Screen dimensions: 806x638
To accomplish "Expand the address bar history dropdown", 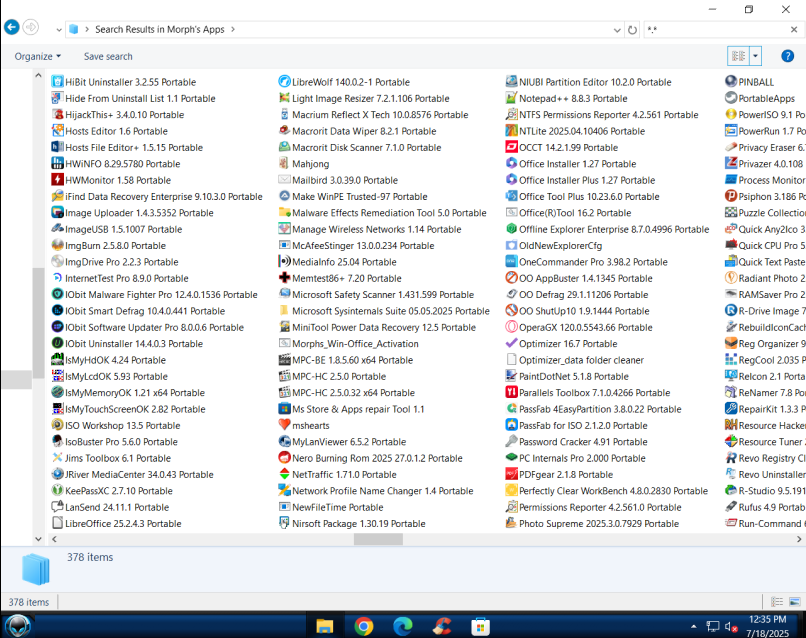I will pos(617,30).
